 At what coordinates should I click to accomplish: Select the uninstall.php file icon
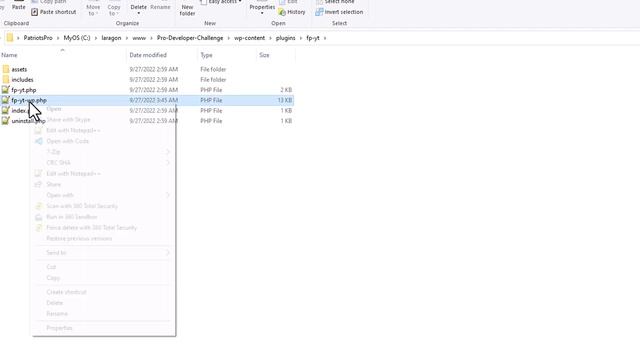pyautogui.click(x=5, y=120)
